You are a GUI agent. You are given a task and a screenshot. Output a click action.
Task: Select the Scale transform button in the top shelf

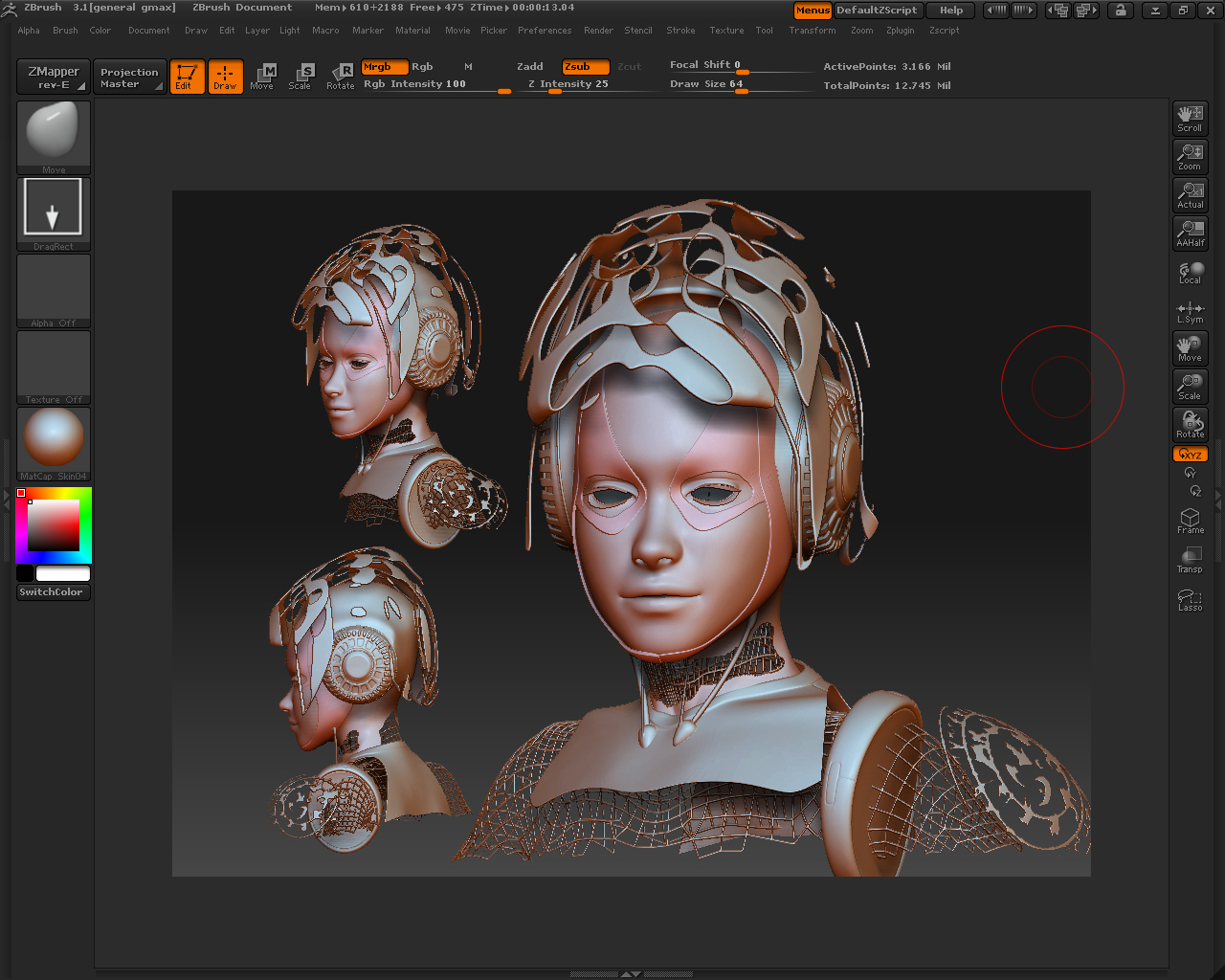[x=300, y=77]
